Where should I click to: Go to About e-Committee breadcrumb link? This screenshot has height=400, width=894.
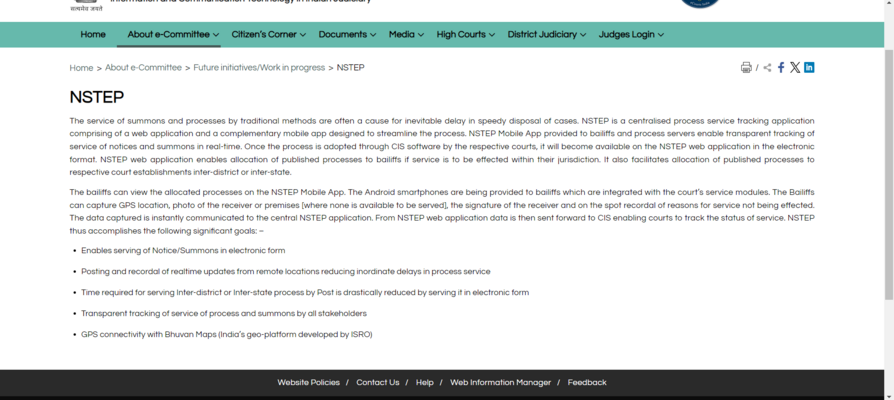[143, 68]
